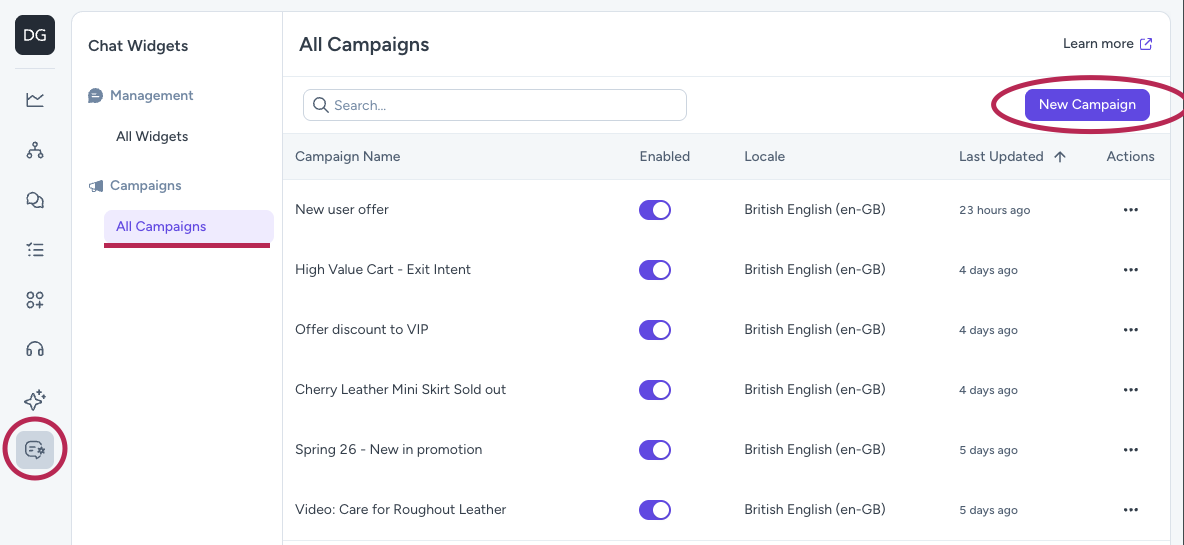Open the conversations chat bubbles icon
The height and width of the screenshot is (545, 1184).
point(35,200)
